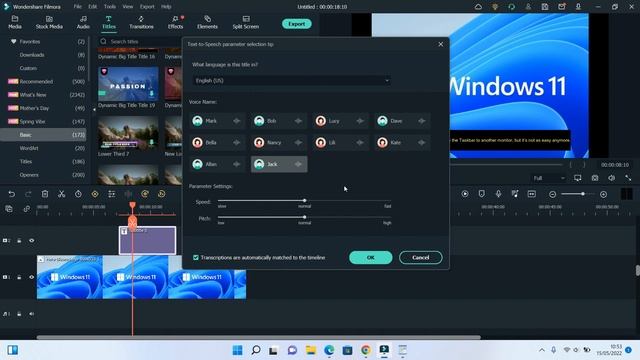Viewport: 640px width, 360px height.
Task: Select Dynamic Big Title 19 thumbnail
Action: pyautogui.click(x=128, y=84)
